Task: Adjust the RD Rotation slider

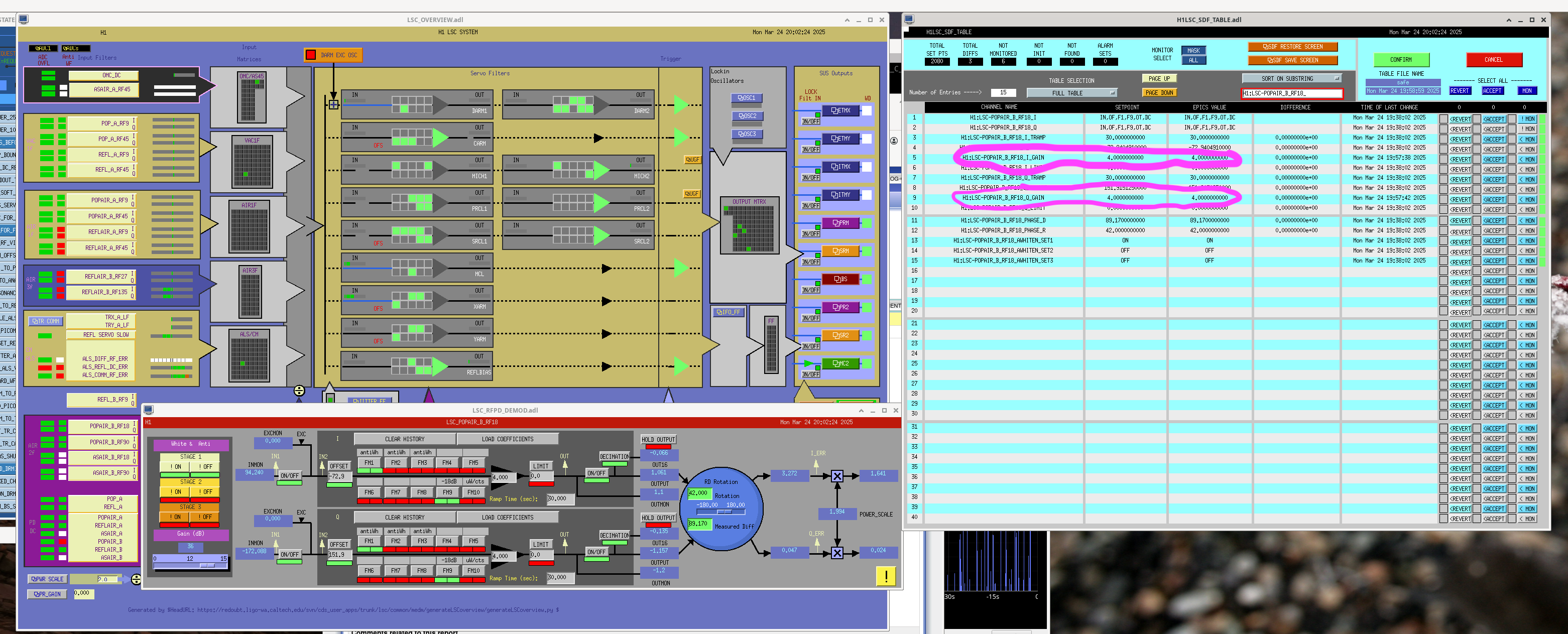Action: click(721, 512)
